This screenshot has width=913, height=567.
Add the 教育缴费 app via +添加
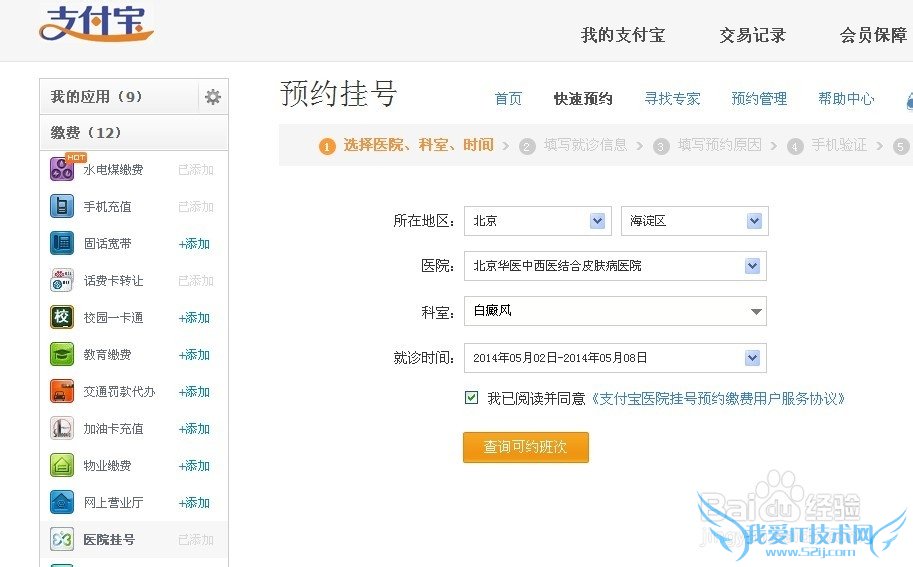[194, 355]
